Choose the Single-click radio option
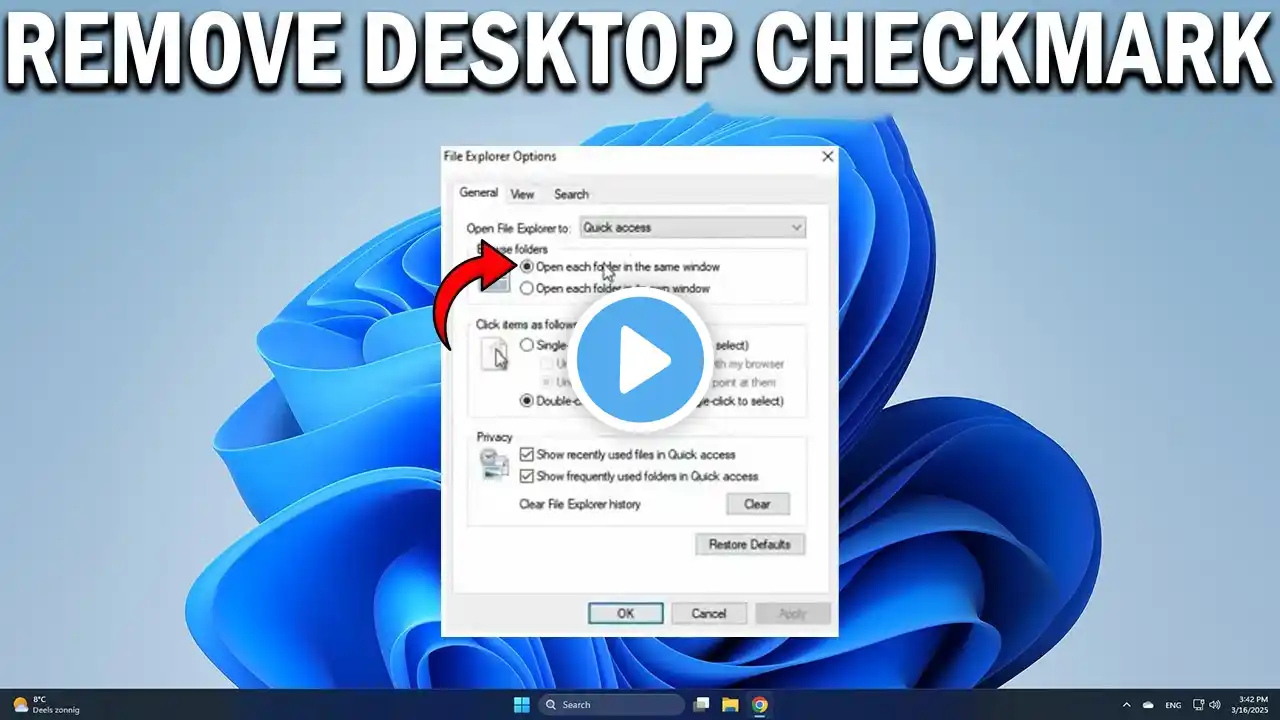 pyautogui.click(x=527, y=345)
